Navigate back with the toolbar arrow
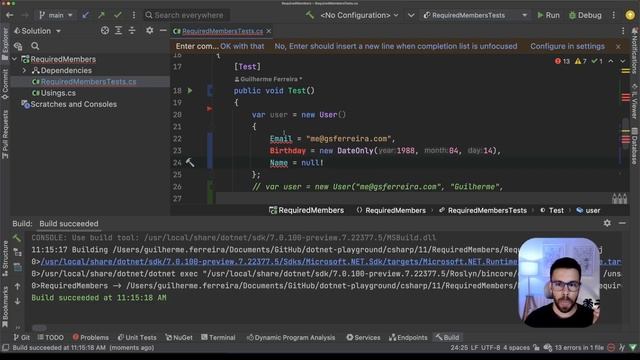The height and width of the screenshot is (360, 640). pyautogui.click(x=10, y=15)
